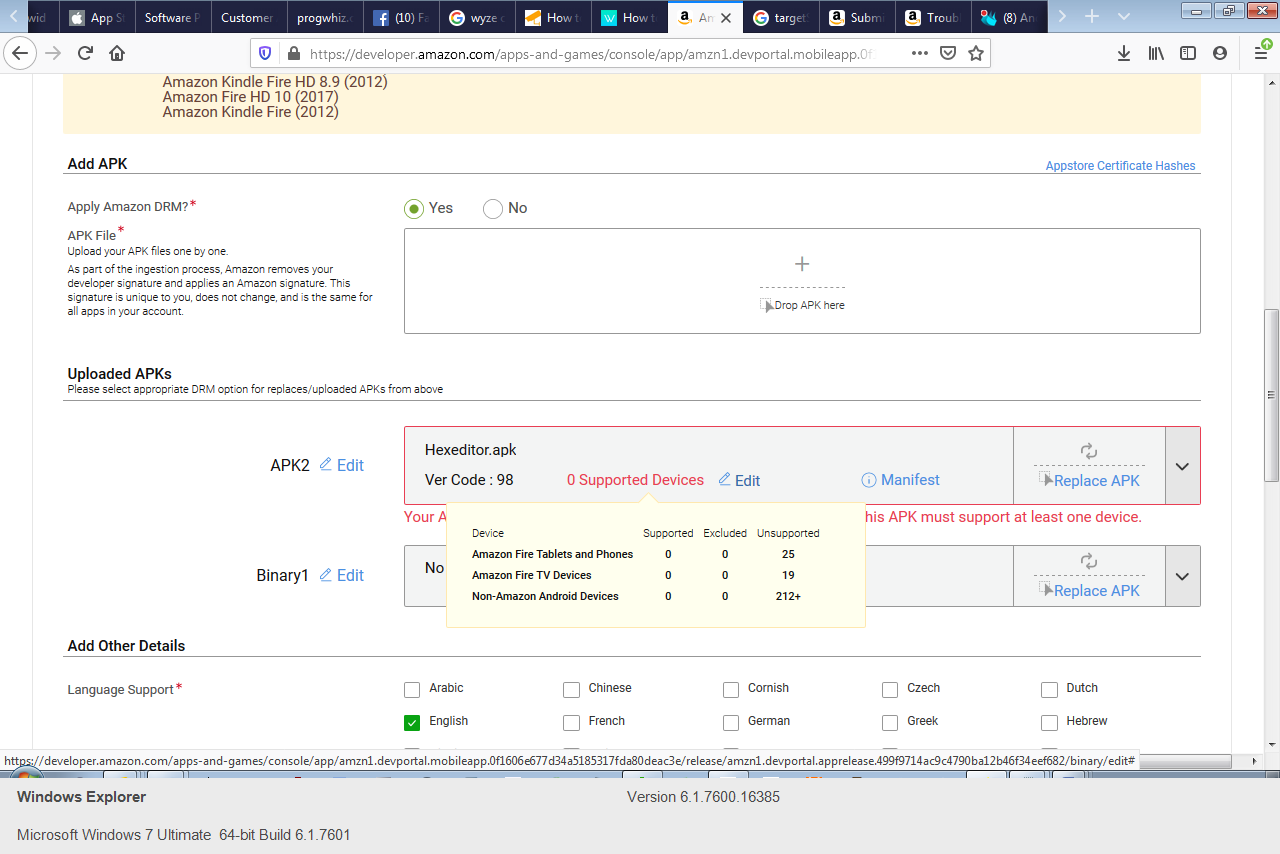
Task: Replace APK for Binary1
Action: [x=1089, y=590]
